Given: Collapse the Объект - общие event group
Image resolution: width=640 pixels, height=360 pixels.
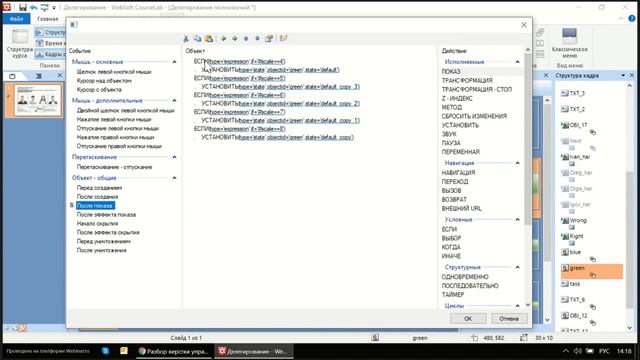Looking at the screenshot, I should click(174, 178).
